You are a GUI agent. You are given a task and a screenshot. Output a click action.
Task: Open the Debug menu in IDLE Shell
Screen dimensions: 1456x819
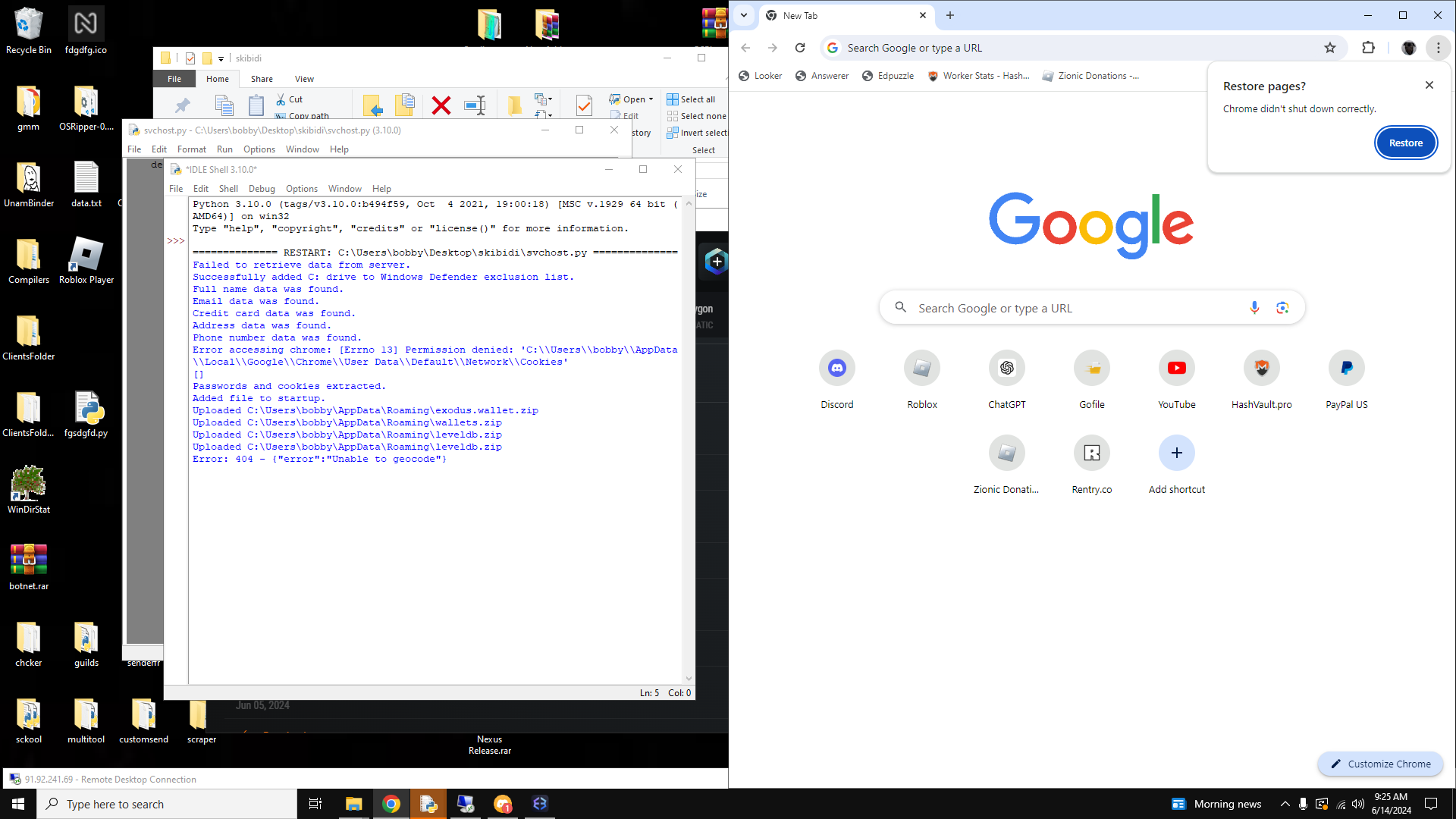262,189
